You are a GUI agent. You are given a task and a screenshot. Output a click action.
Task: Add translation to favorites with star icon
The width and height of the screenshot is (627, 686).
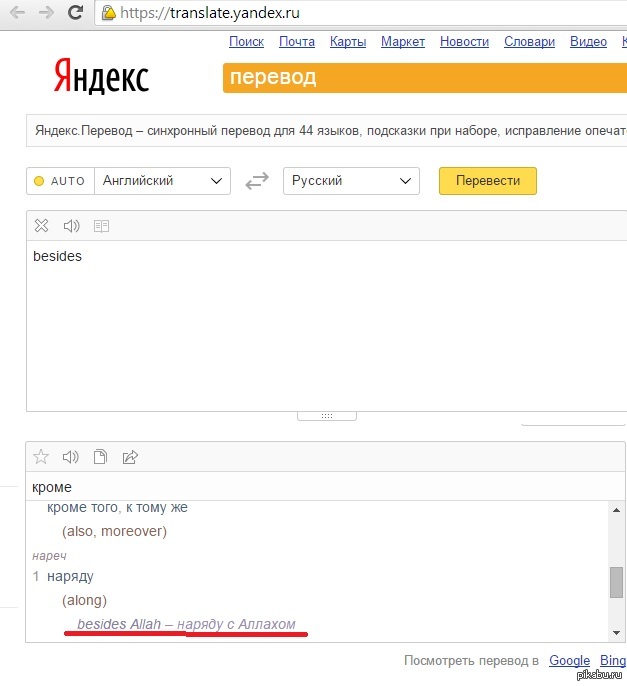tap(41, 457)
